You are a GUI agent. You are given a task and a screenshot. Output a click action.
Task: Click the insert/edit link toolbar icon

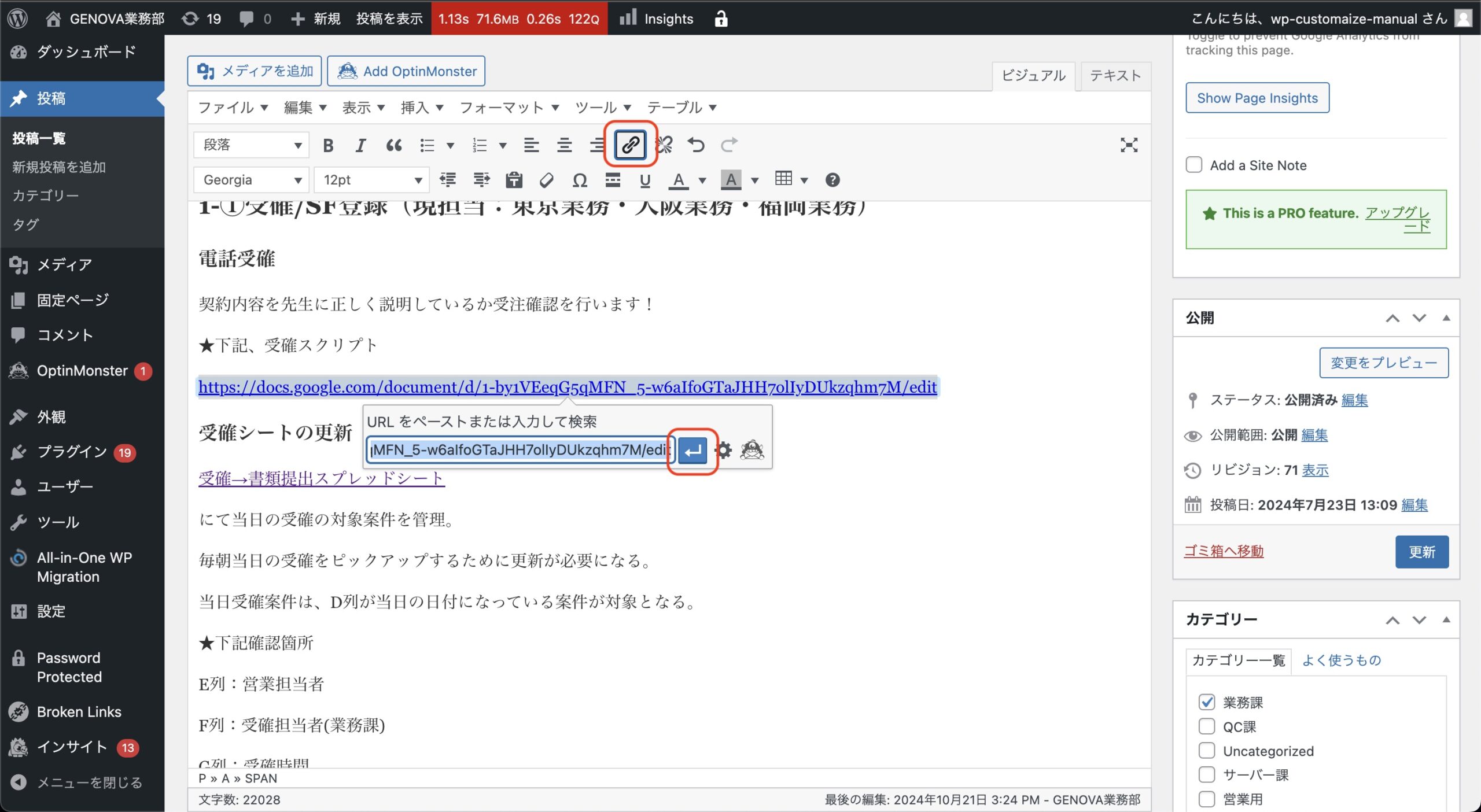pyautogui.click(x=630, y=145)
